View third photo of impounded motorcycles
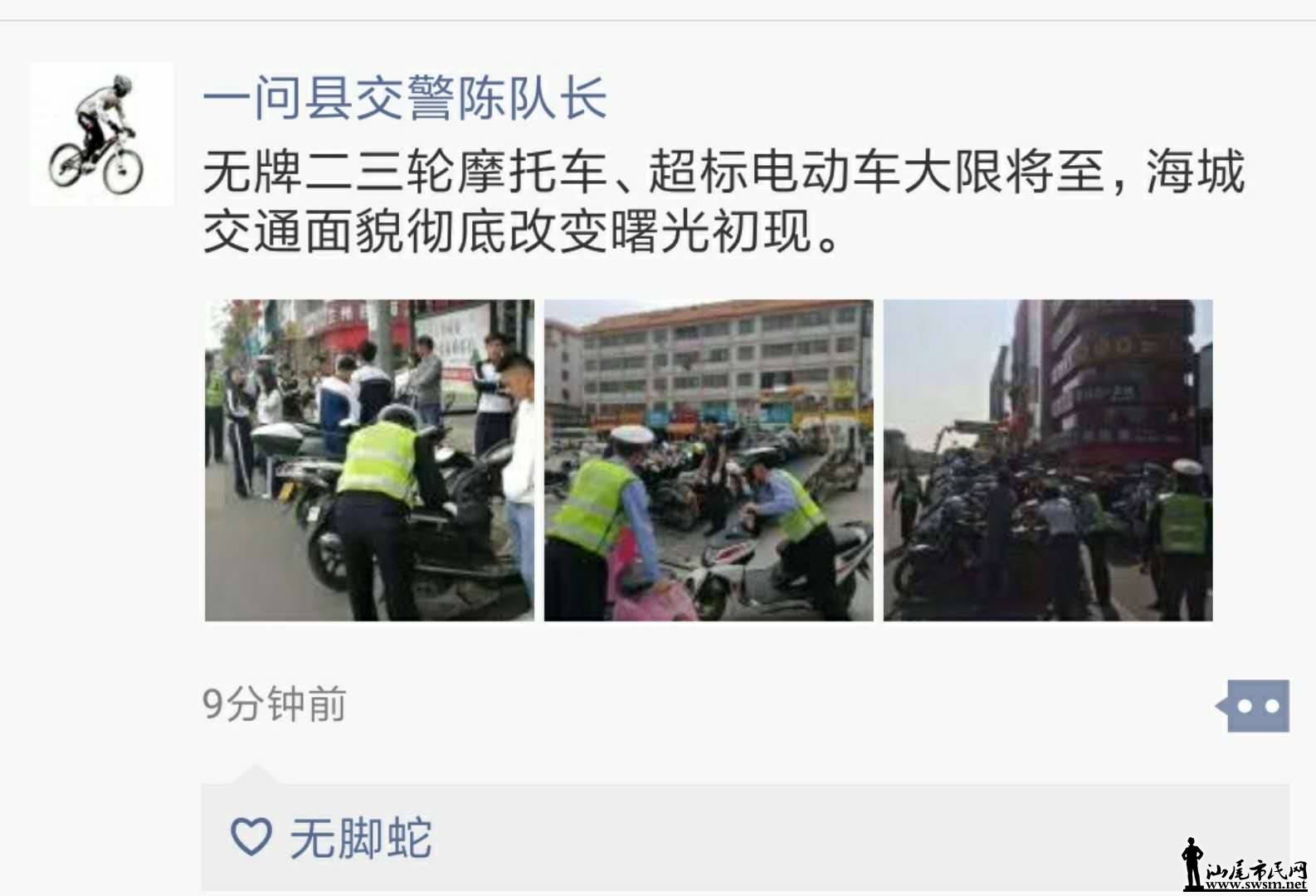This screenshot has width=1316, height=896. (1048, 460)
